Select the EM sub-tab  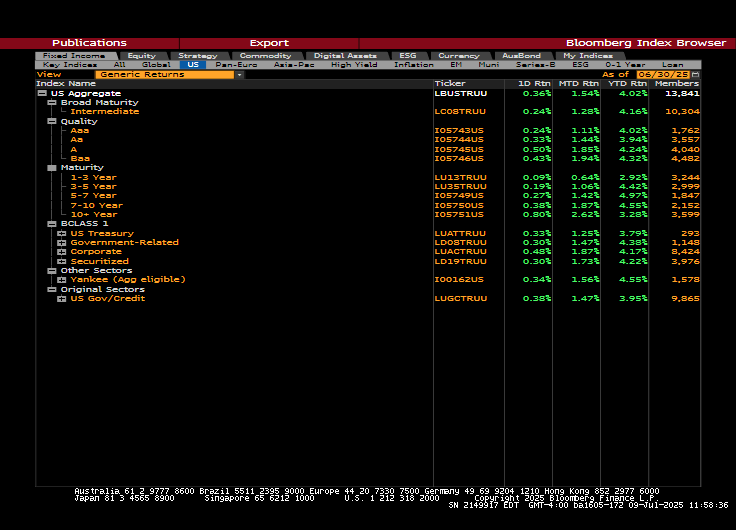click(456, 65)
